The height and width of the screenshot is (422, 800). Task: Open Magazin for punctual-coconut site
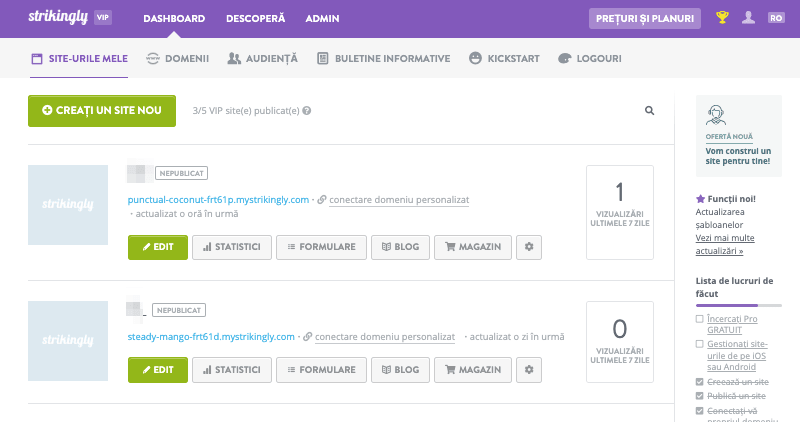[473, 247]
